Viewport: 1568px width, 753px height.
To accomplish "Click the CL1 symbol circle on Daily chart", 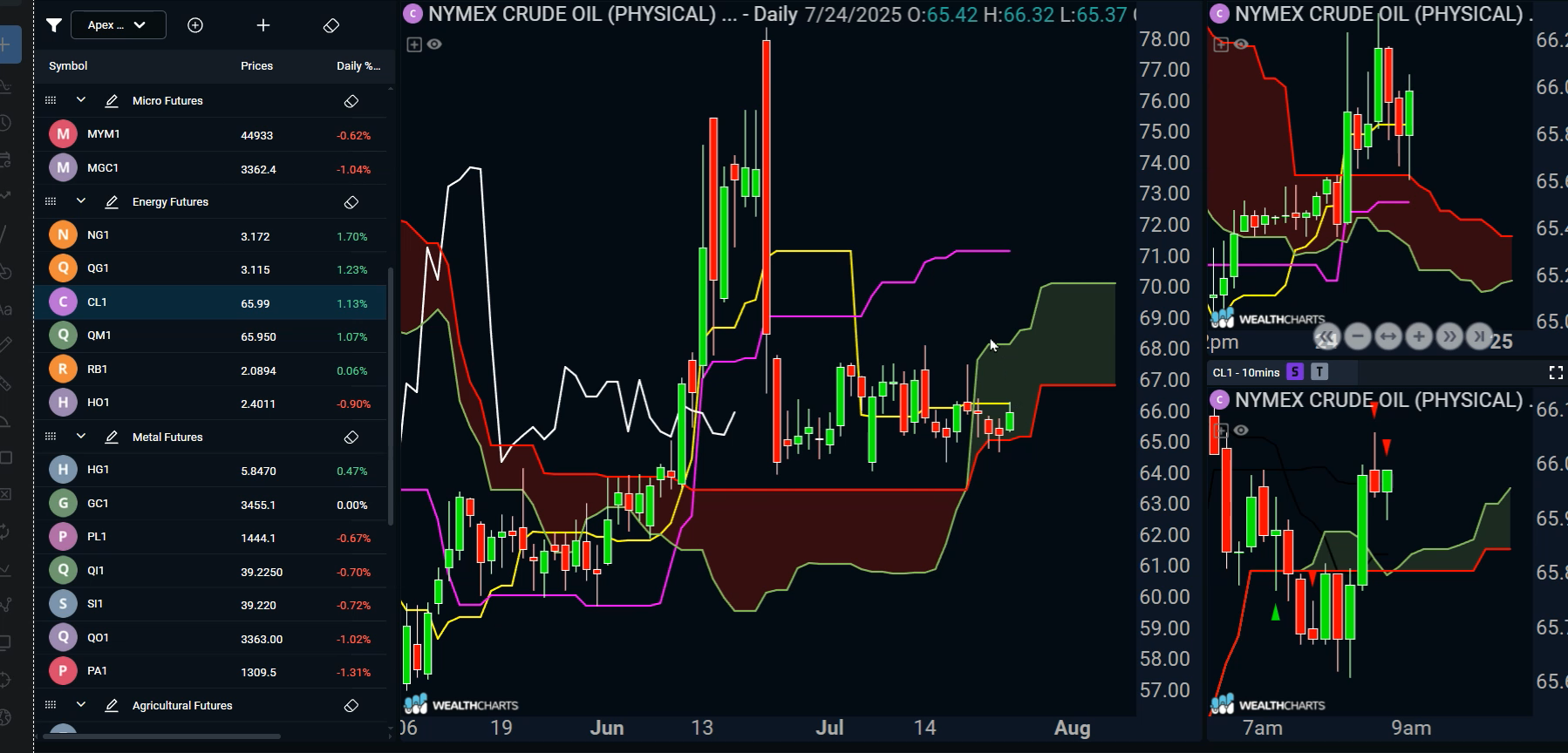I will click(x=412, y=13).
